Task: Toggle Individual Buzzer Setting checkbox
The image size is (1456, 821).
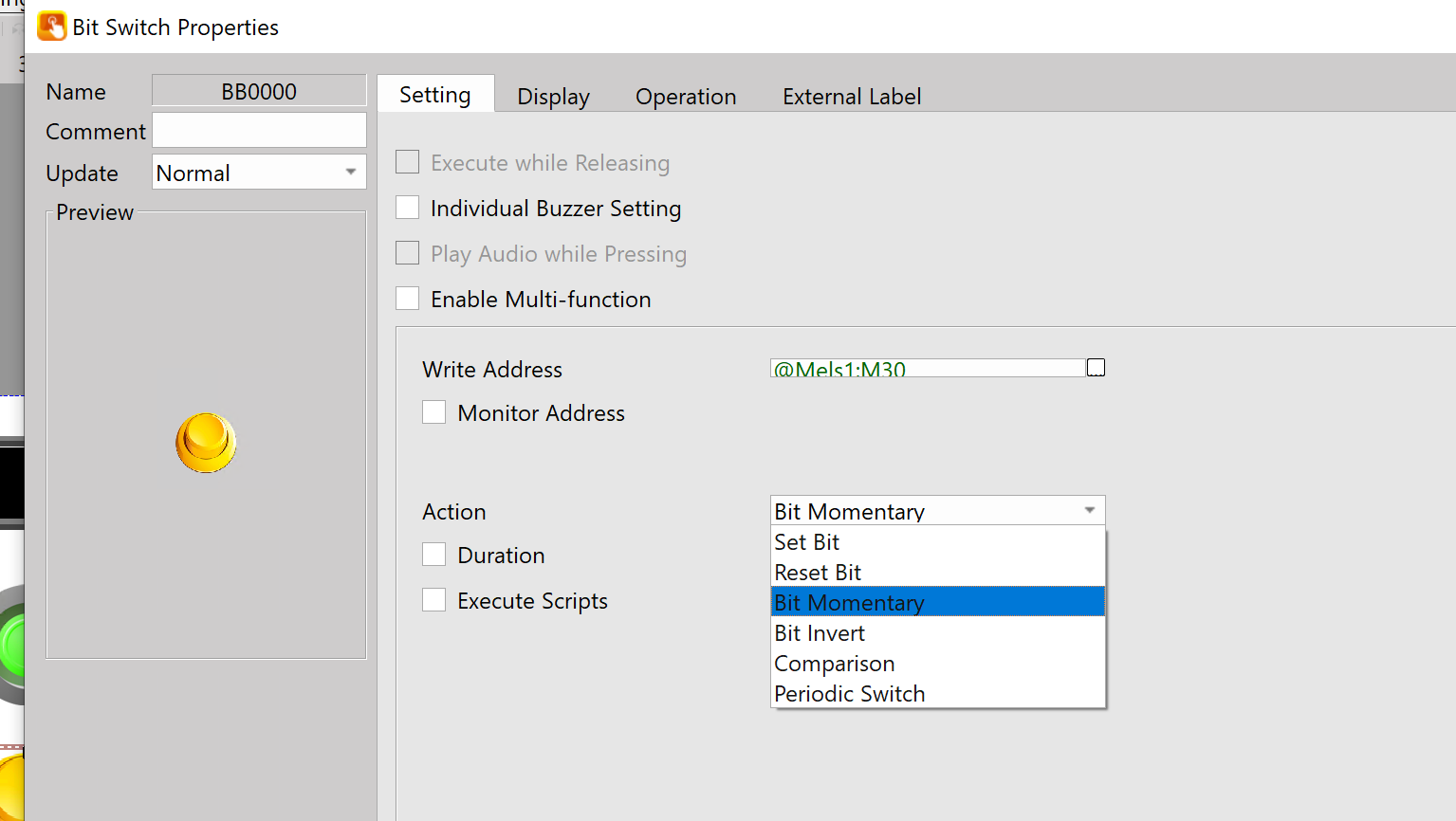Action: click(x=408, y=208)
